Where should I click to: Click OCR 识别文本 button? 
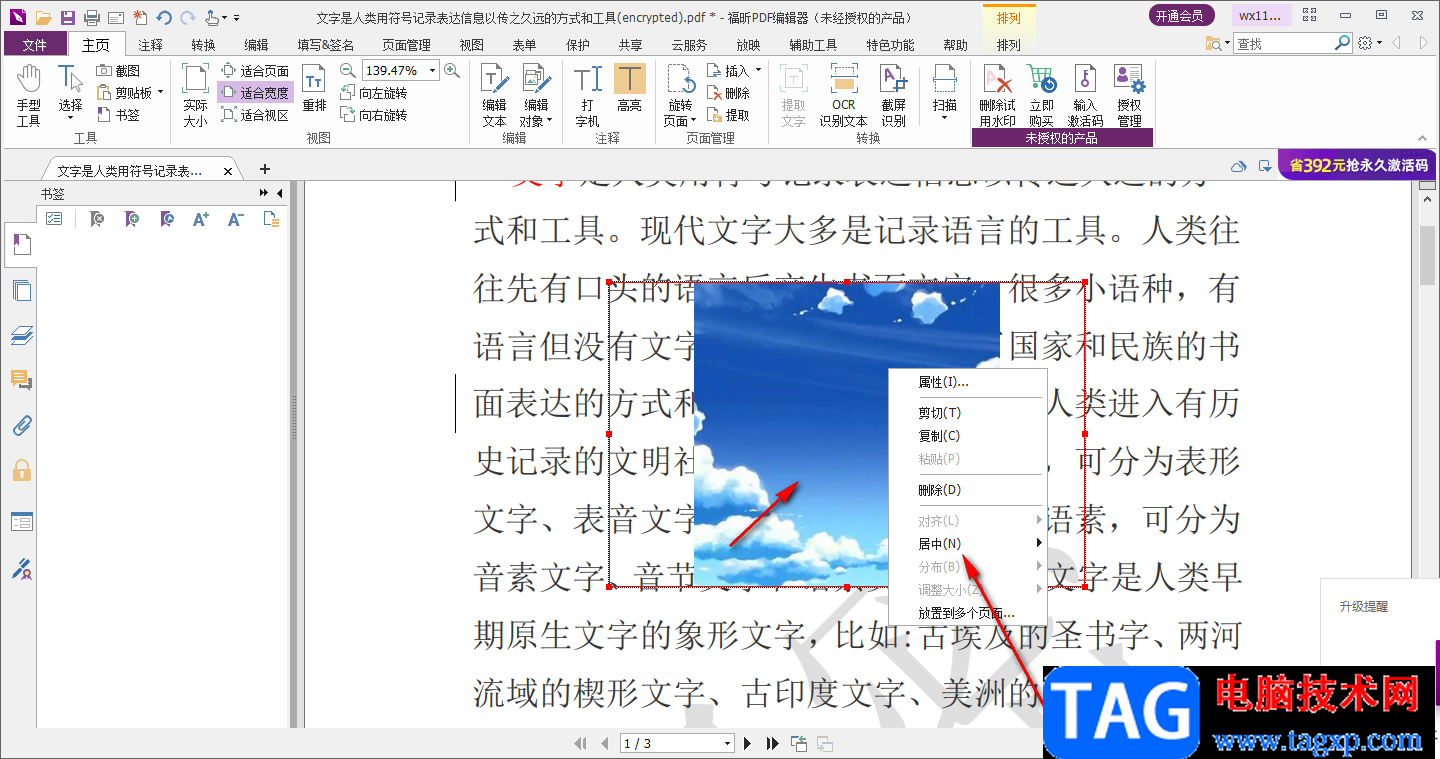pos(844,96)
